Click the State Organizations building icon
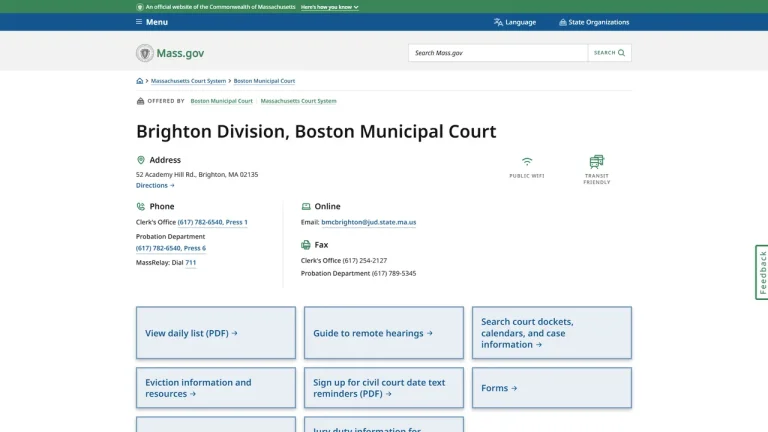This screenshot has height=432, width=768. (563, 22)
